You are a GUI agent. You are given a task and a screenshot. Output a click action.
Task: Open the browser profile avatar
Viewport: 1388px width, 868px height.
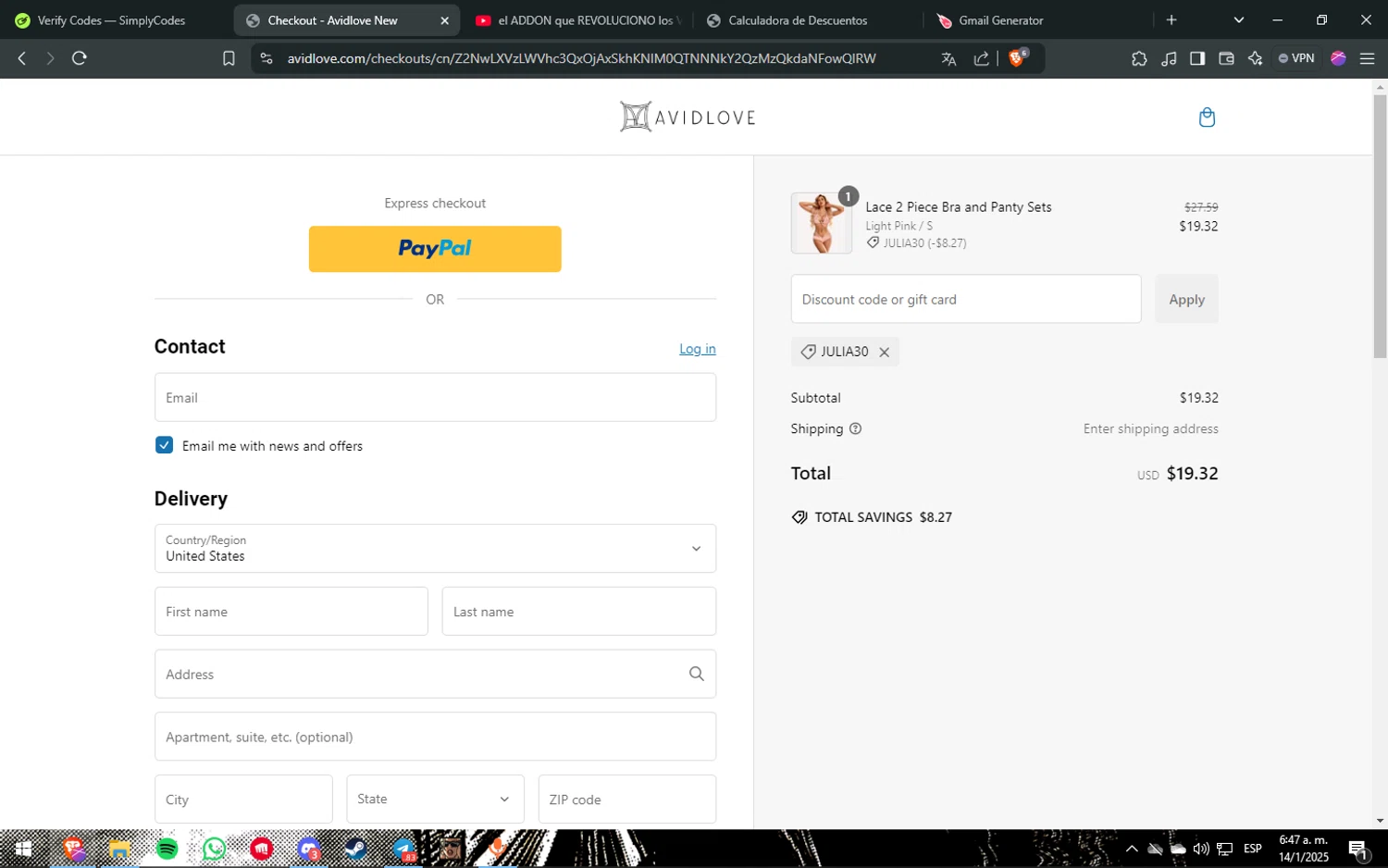tap(1338, 58)
